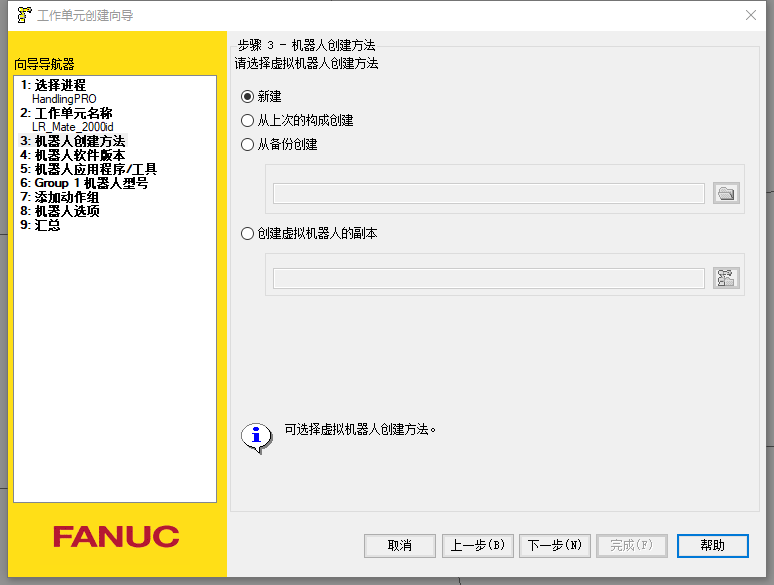774x585 pixels.
Task: Select navigator step 6: Group 1 机器人型号
Action: pos(84,183)
